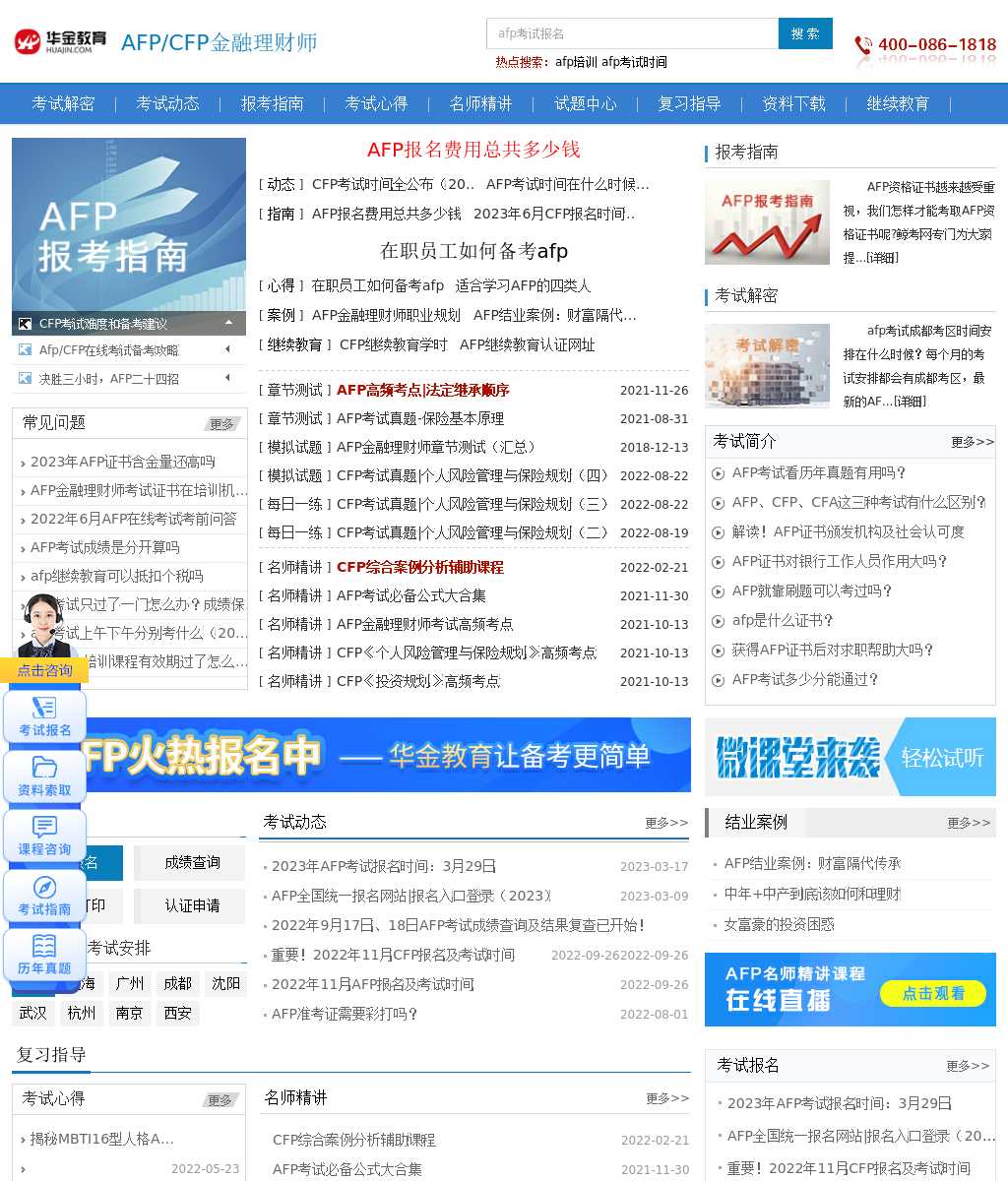Click the 点击观看 yellow button
The image size is (1008, 1181).
point(933,993)
